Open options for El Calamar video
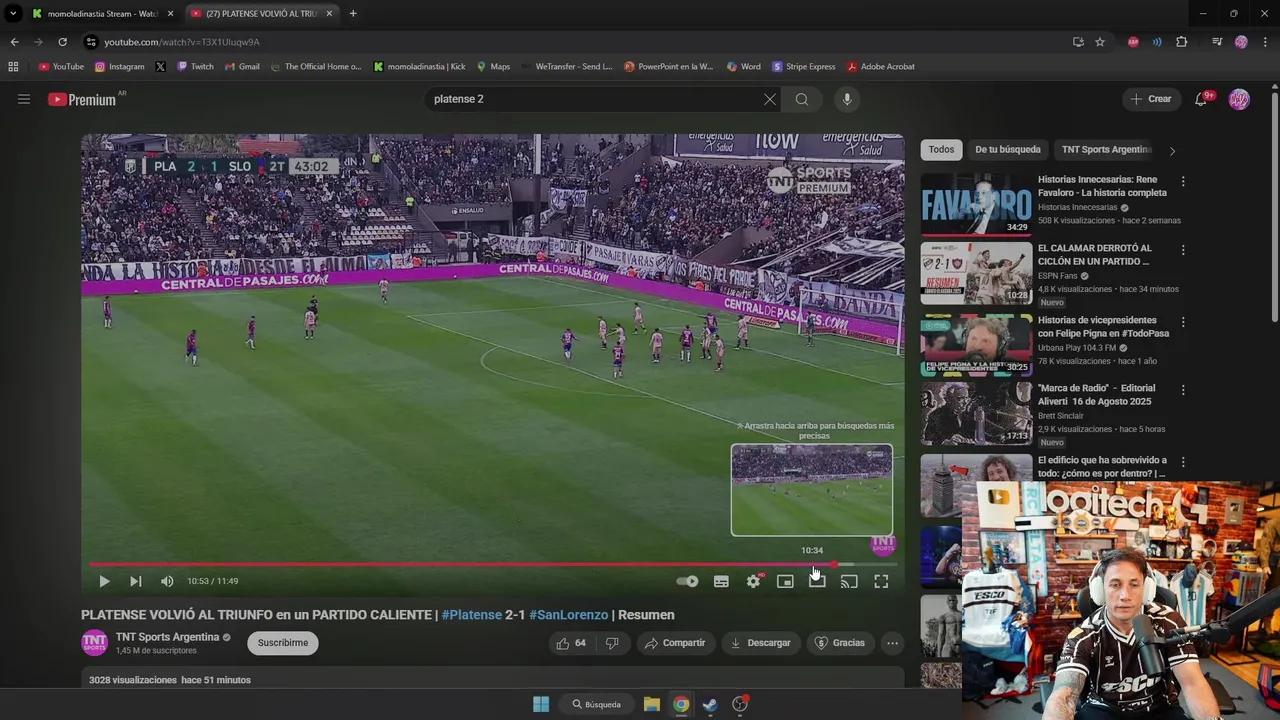The height and width of the screenshot is (720, 1280). 1183,250
